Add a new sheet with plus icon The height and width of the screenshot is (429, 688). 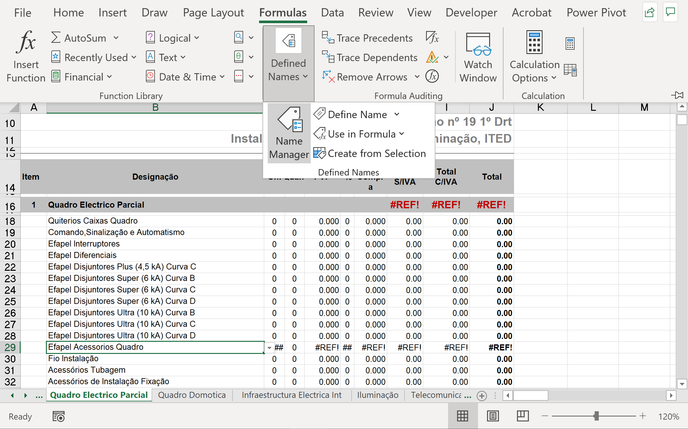[482, 396]
